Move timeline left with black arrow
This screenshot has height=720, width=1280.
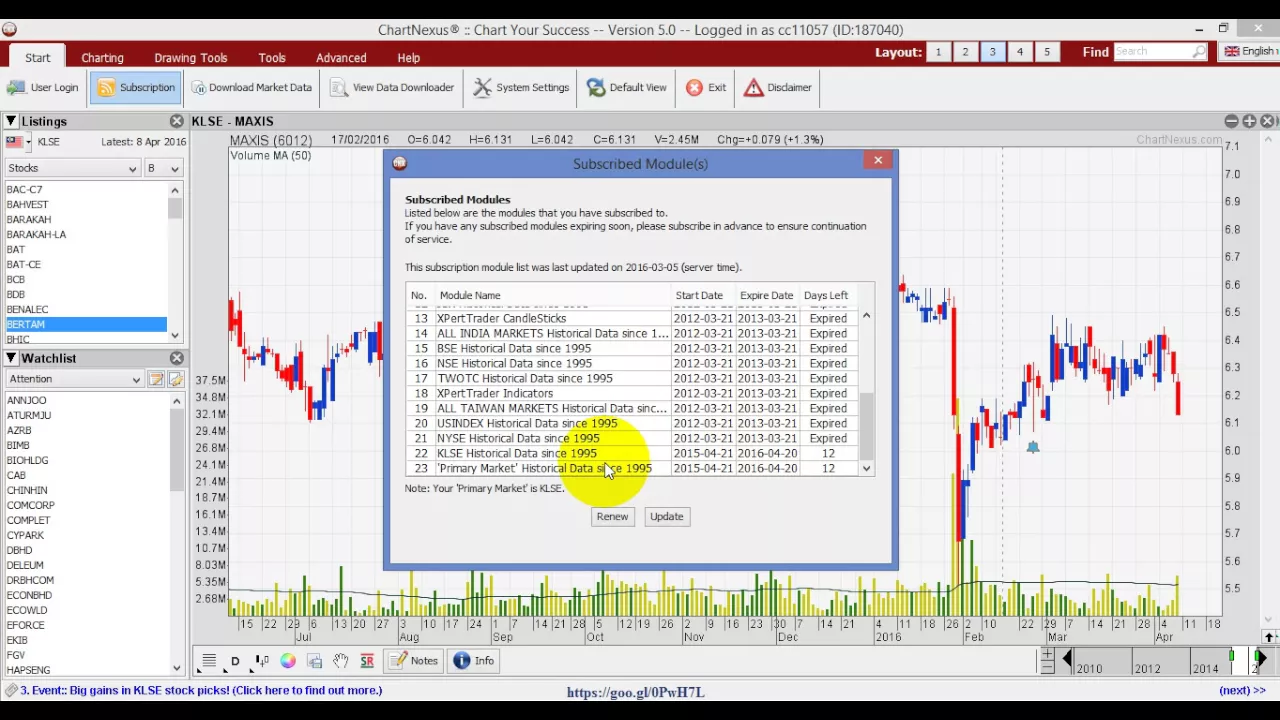coord(1067,658)
